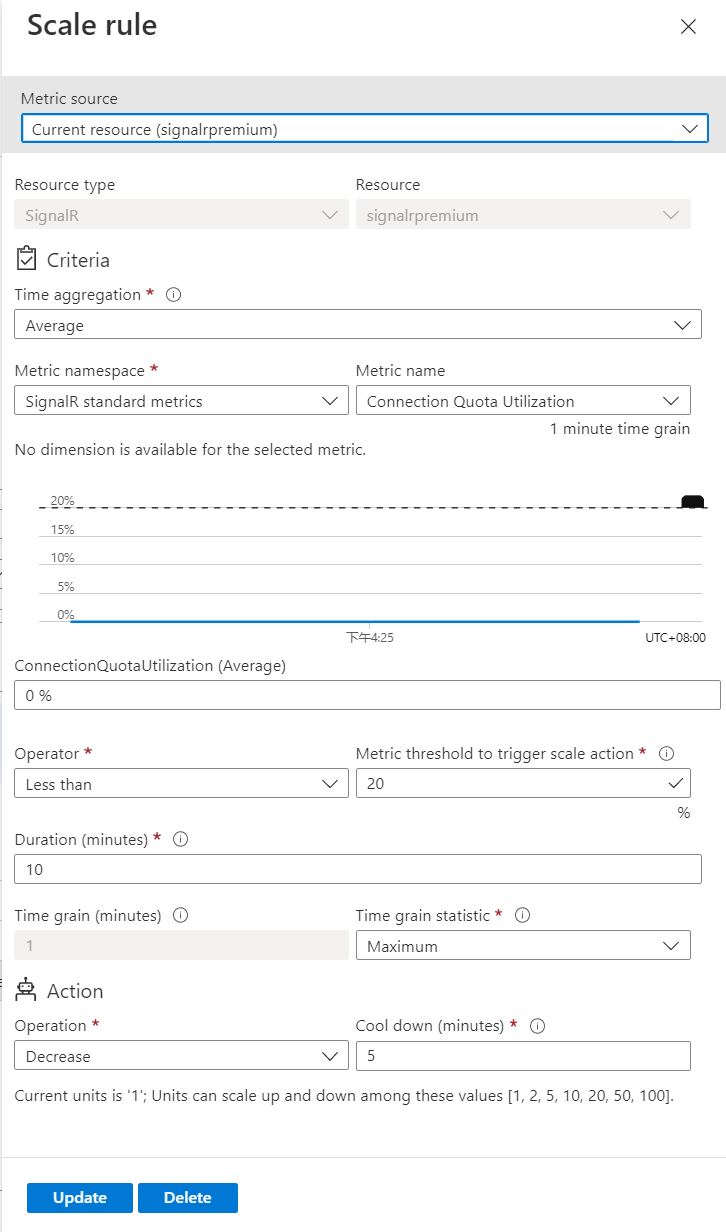Click the Update button
The height and width of the screenshot is (1232, 726).
coord(79,1197)
